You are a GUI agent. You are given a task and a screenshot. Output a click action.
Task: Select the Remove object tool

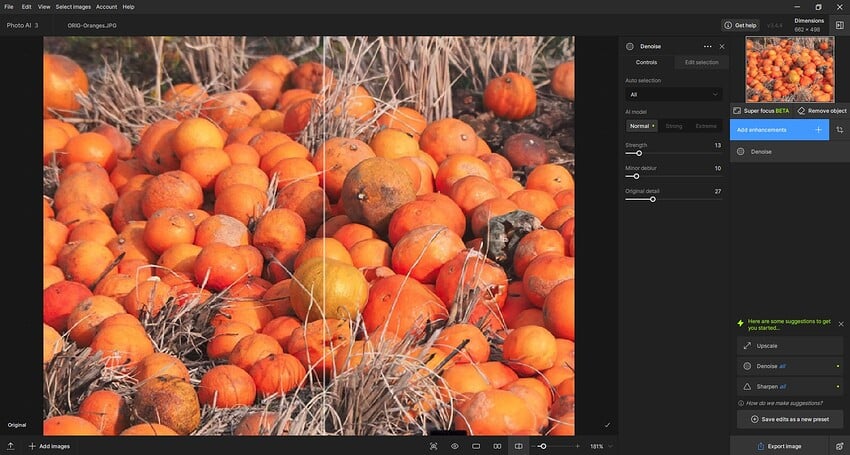[821, 111]
